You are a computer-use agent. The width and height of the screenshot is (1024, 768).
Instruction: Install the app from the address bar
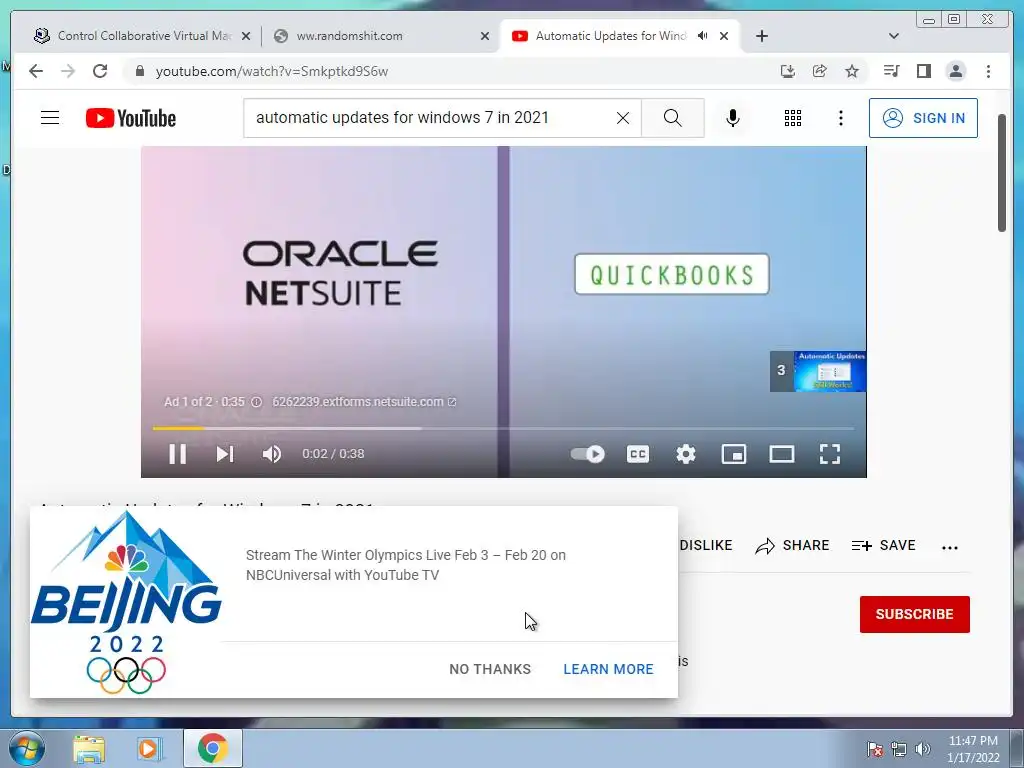coord(788,71)
